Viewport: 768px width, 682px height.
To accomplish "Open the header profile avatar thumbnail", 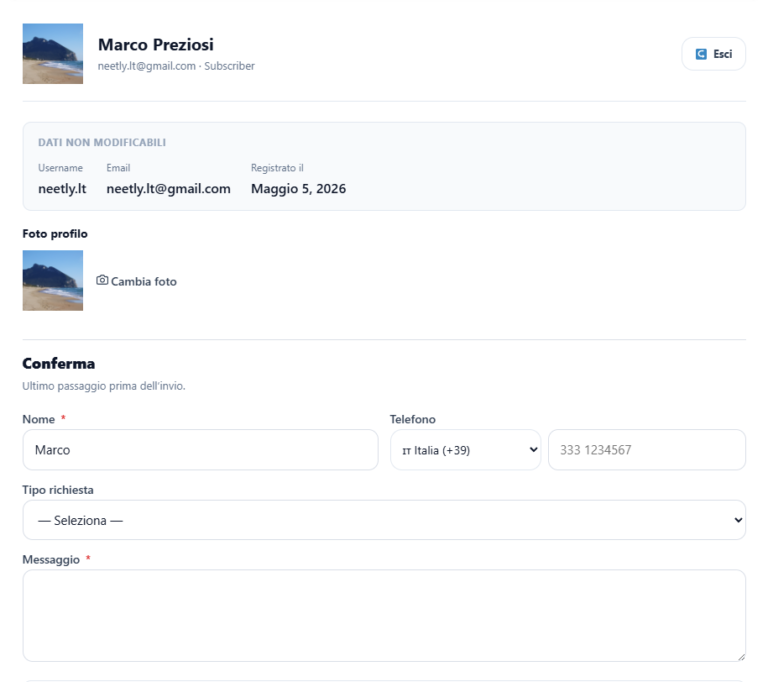I will (x=52, y=53).
